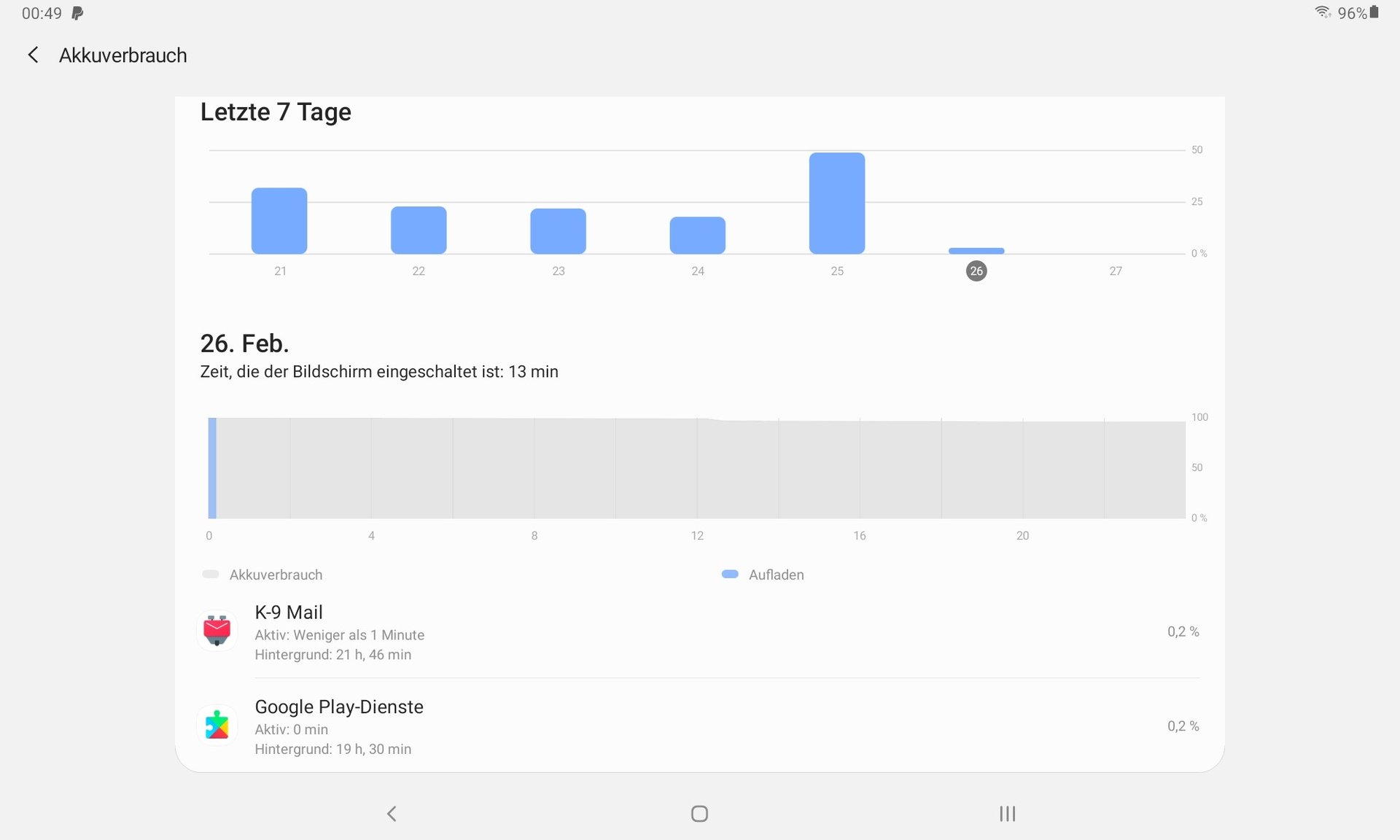Select the tall bar for day 25
Viewport: 1400px width, 840px height.
837,203
